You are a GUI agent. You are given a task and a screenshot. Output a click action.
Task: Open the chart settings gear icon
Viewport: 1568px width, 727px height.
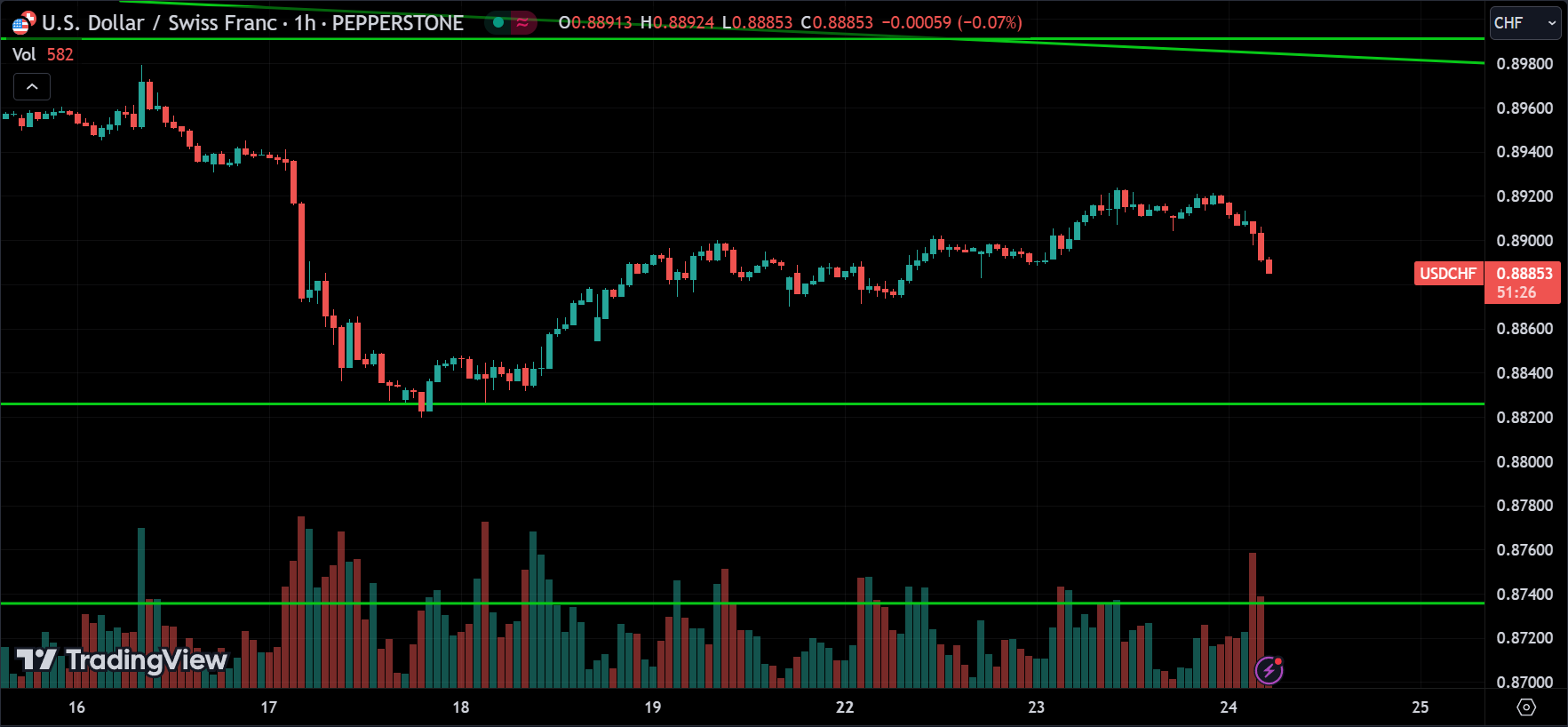pos(1526,707)
